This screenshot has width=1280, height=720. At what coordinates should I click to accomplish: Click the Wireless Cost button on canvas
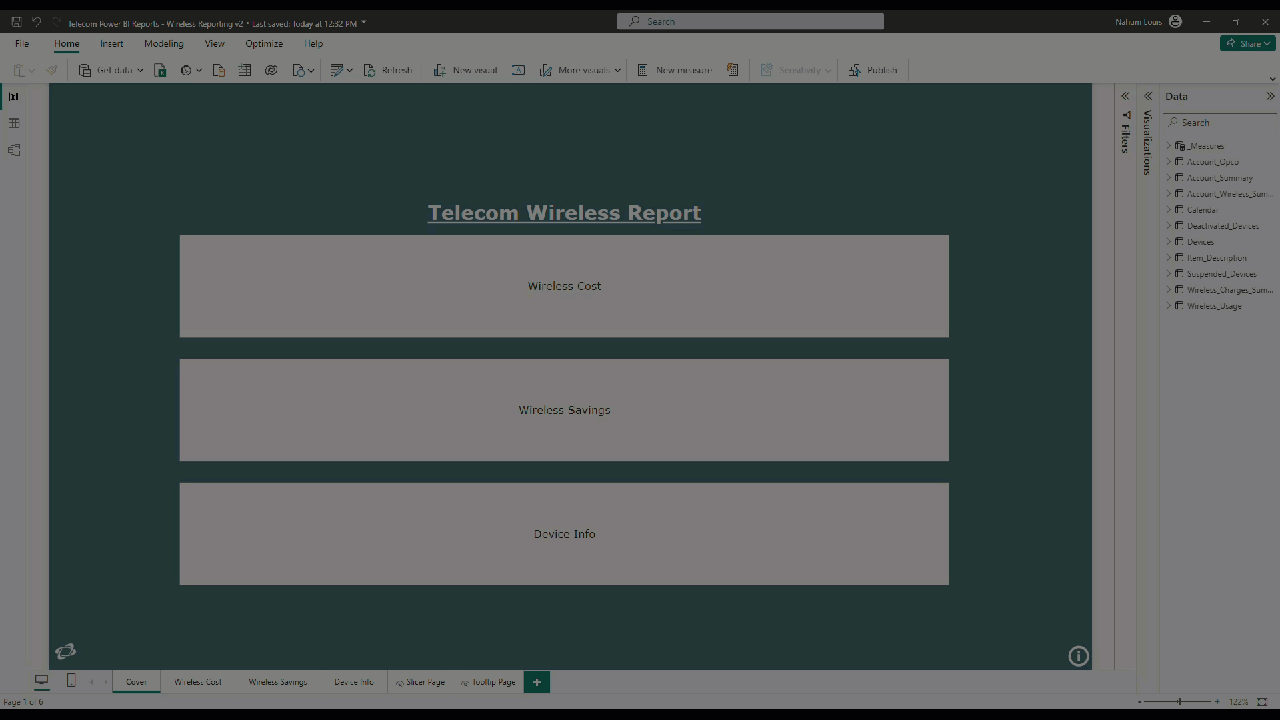[x=564, y=286]
